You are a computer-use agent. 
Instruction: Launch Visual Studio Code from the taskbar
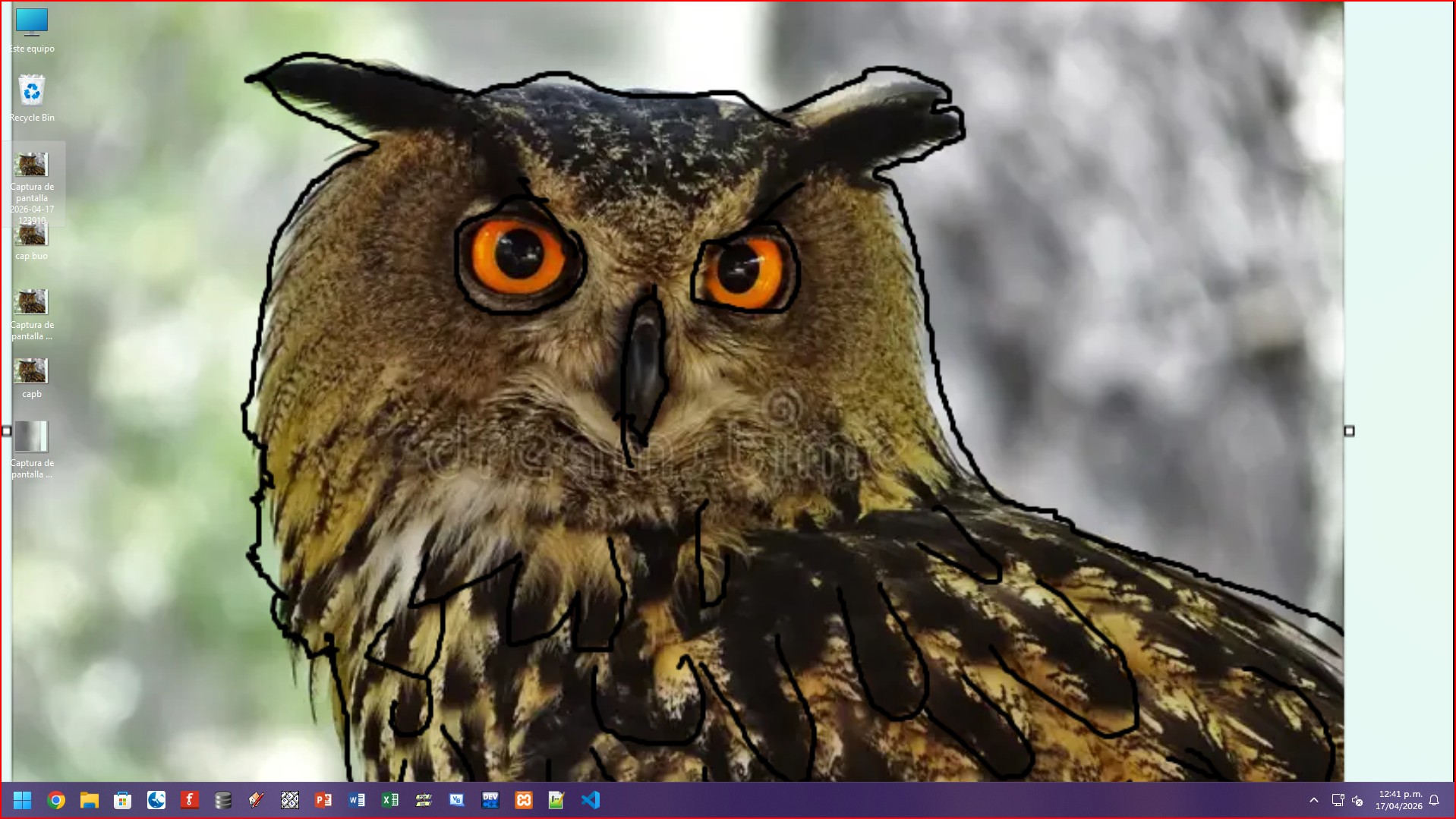(591, 800)
